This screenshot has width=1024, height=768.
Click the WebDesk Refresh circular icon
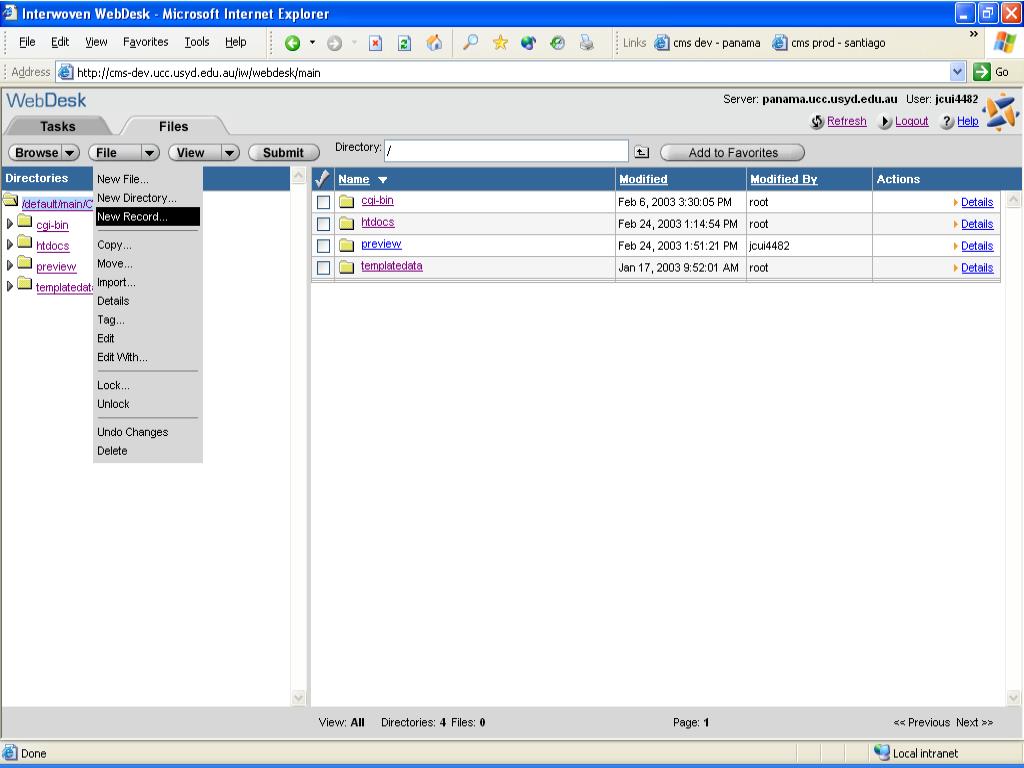click(817, 121)
